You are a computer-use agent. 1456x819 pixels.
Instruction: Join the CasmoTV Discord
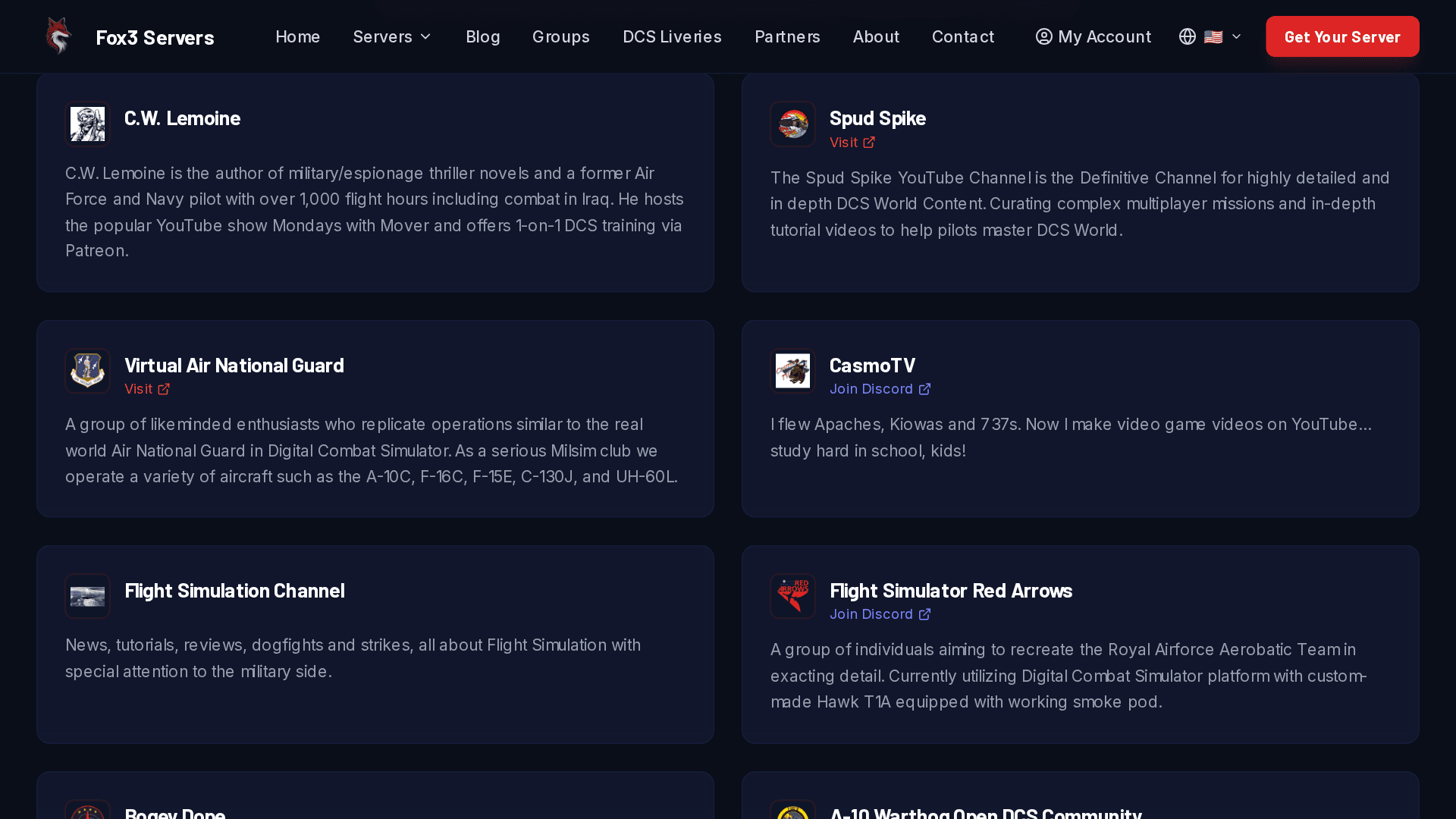point(880,389)
